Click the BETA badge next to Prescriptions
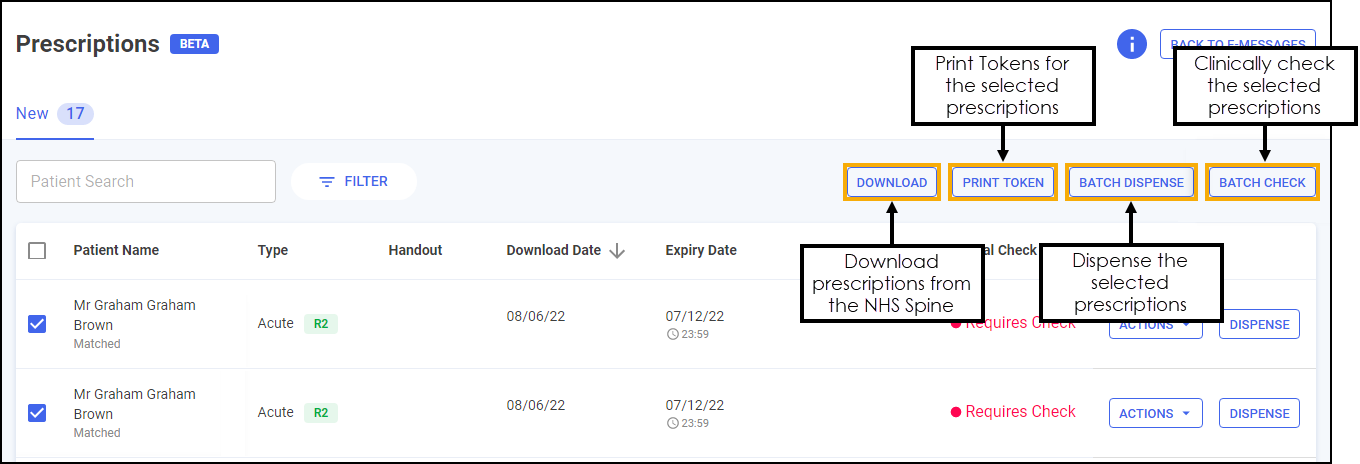 (194, 44)
